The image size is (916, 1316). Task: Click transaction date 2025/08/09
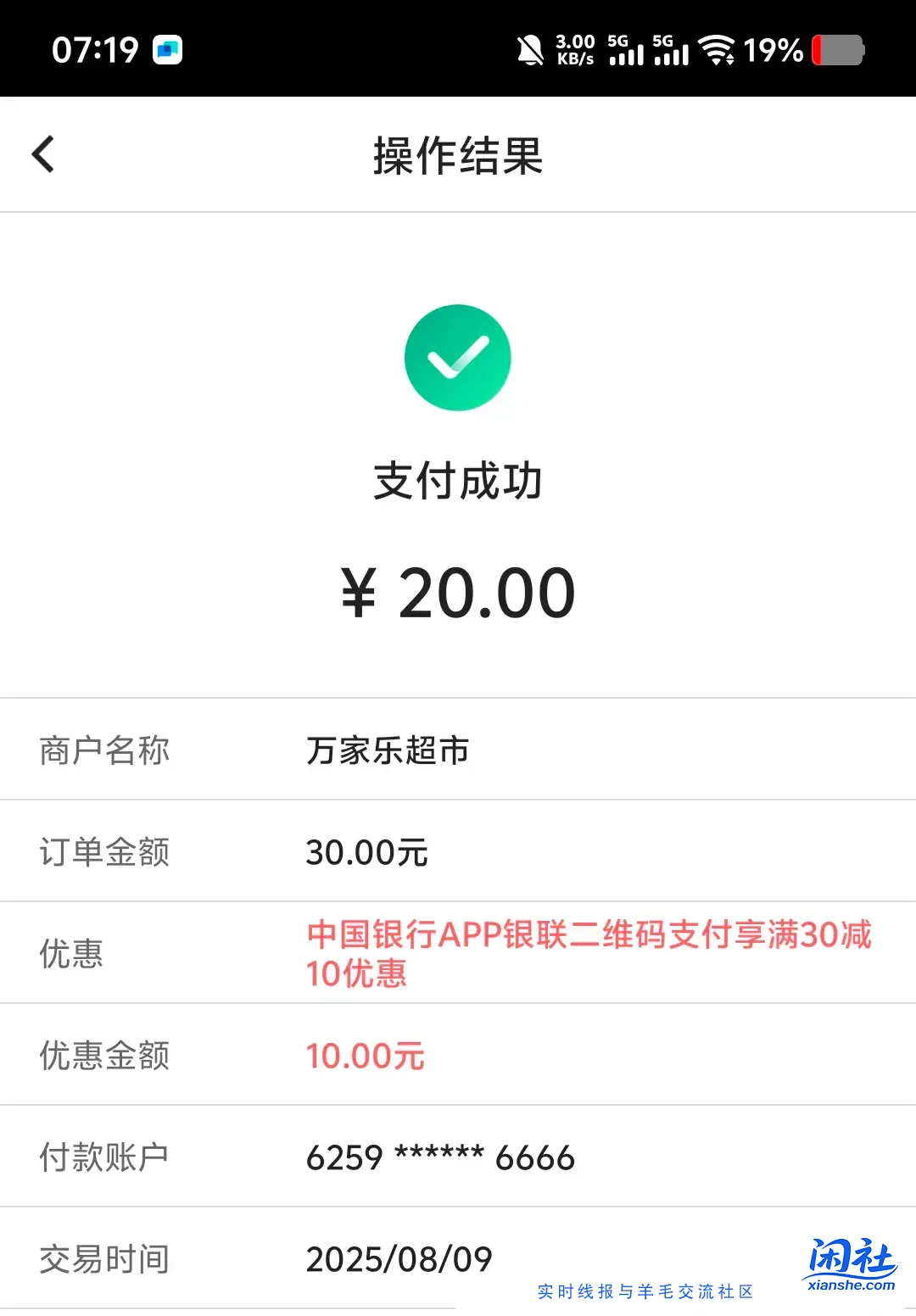point(397,1260)
